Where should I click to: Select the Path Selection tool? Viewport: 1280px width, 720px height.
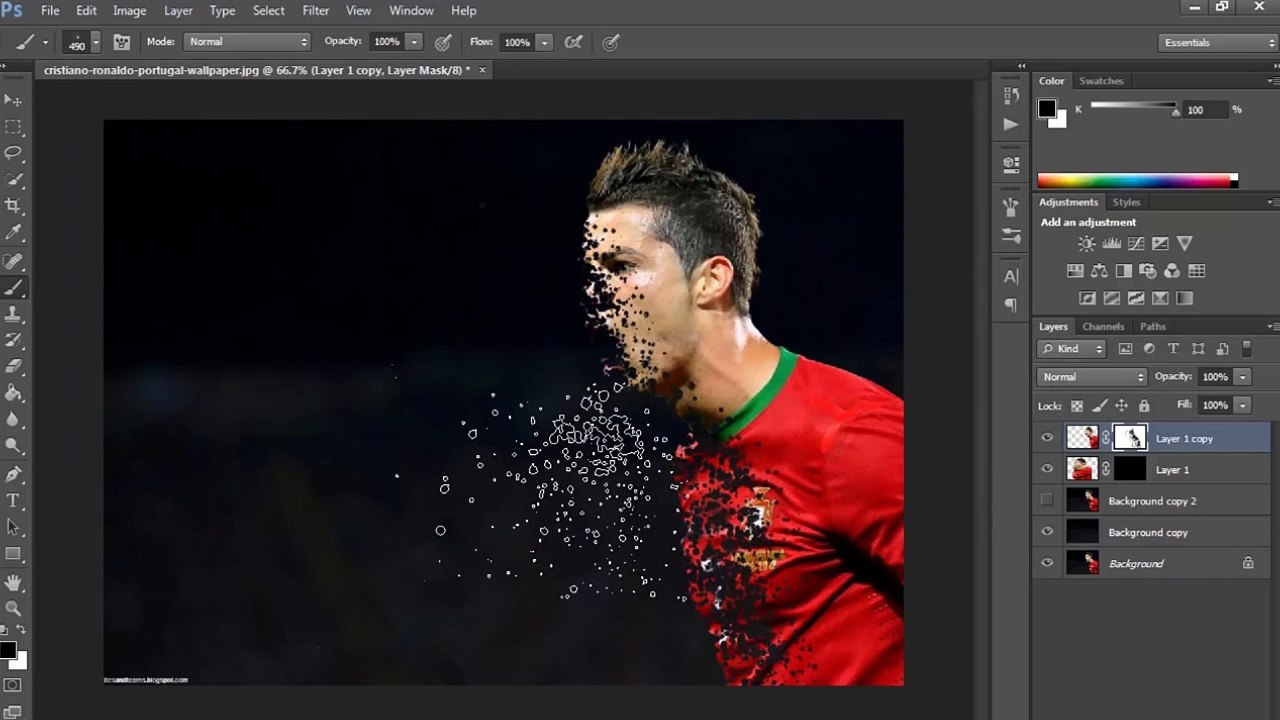[13, 527]
